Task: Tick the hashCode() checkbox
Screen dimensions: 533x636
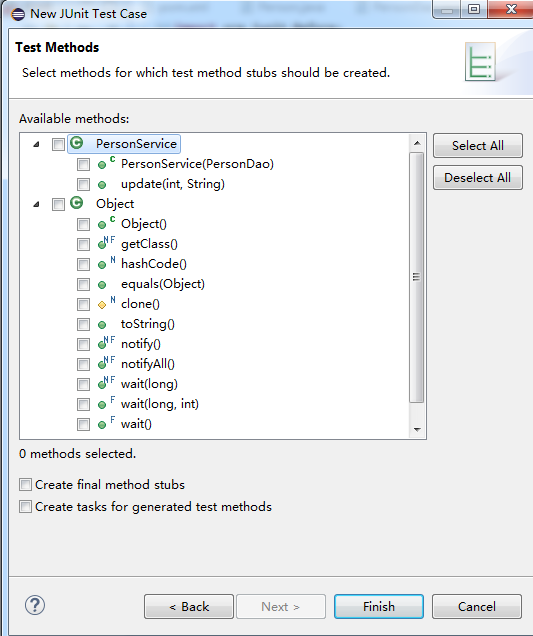Action: [x=84, y=264]
